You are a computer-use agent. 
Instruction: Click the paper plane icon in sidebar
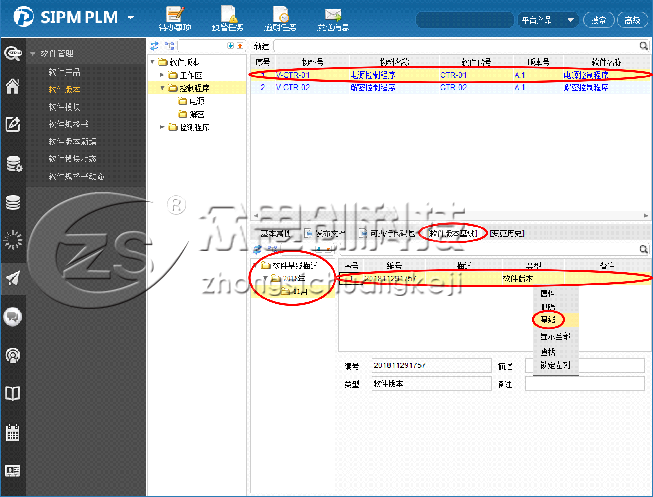point(13,279)
